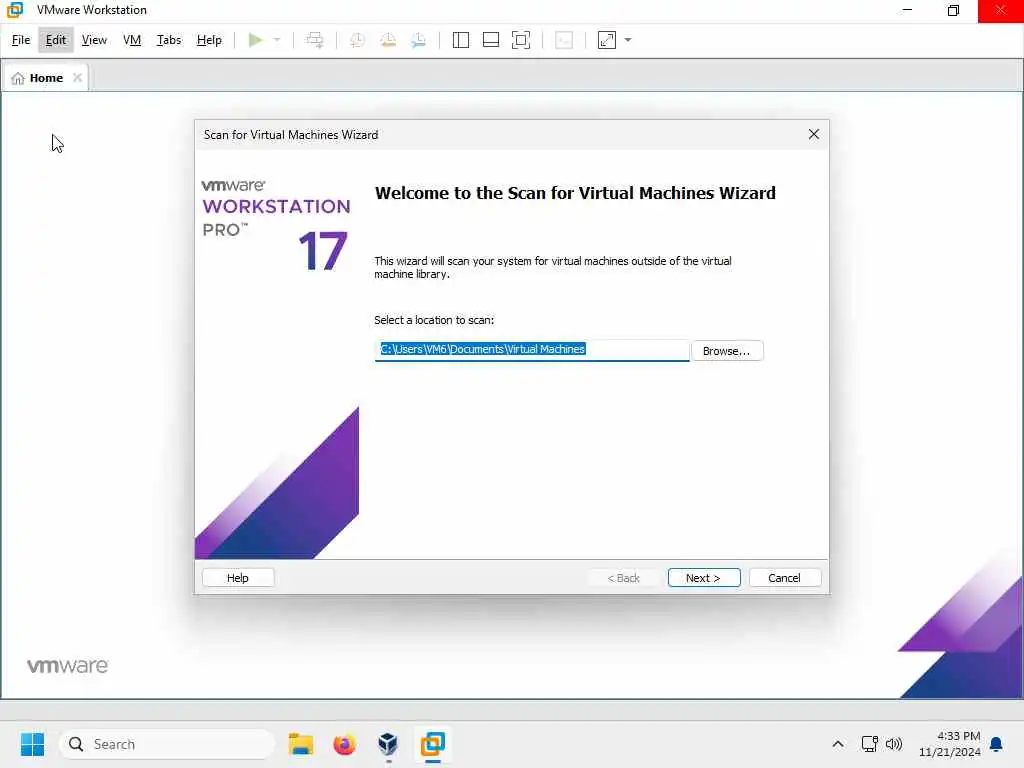1024x768 pixels.
Task: Click the Take Snapshot toolbar icon
Action: tap(357, 40)
